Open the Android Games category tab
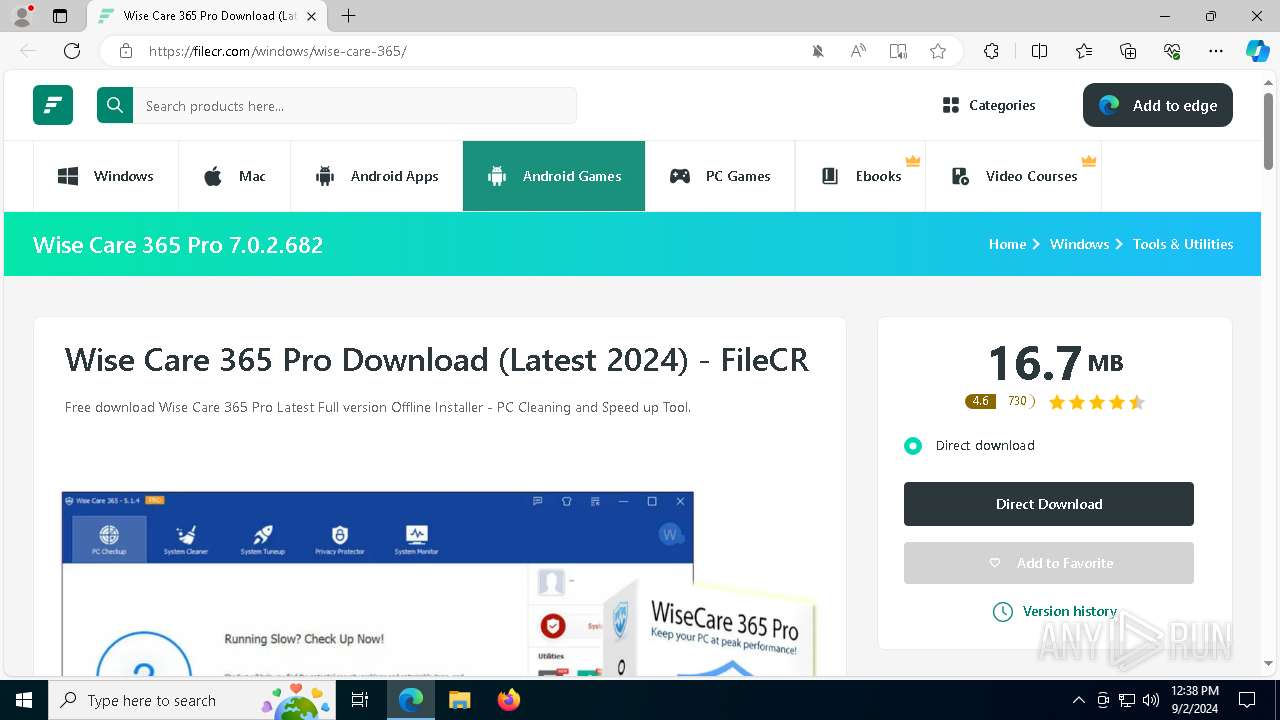The image size is (1280, 720). coord(554,176)
